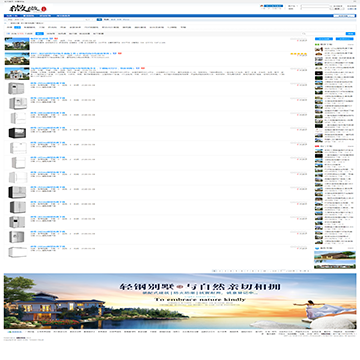Click the large villa and seaside banner advertisement
The image size is (360, 360).
click(180, 301)
